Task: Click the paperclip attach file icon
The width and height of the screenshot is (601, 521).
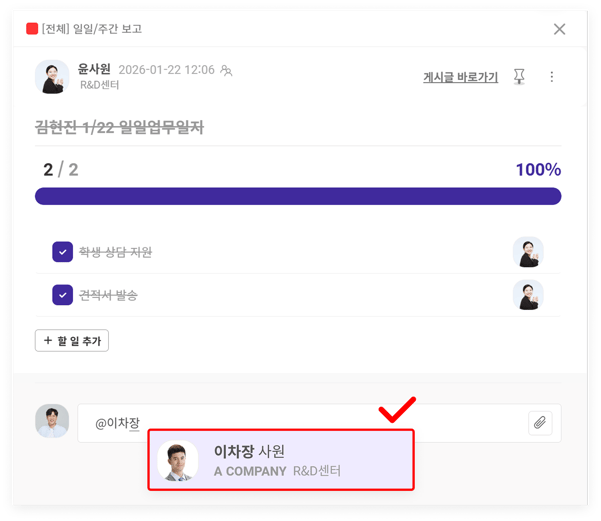Action: [540, 423]
